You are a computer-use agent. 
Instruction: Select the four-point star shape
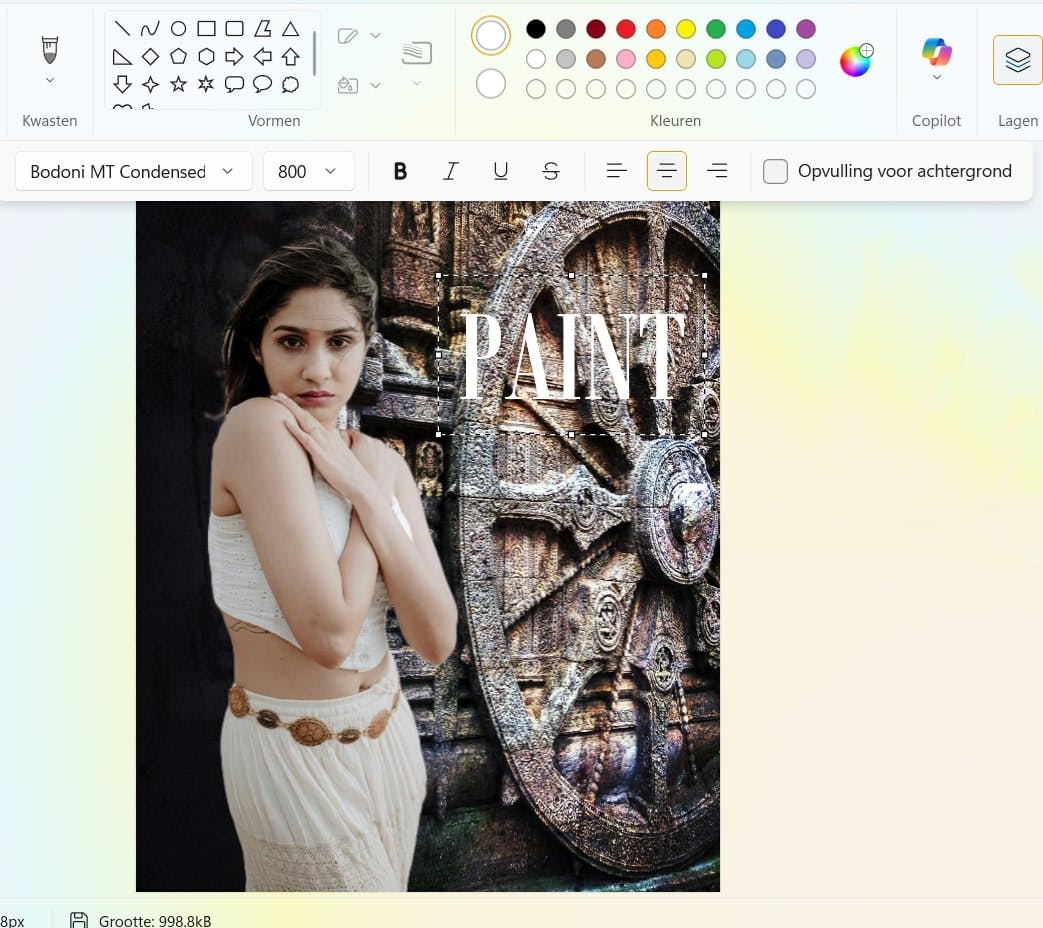tap(150, 84)
